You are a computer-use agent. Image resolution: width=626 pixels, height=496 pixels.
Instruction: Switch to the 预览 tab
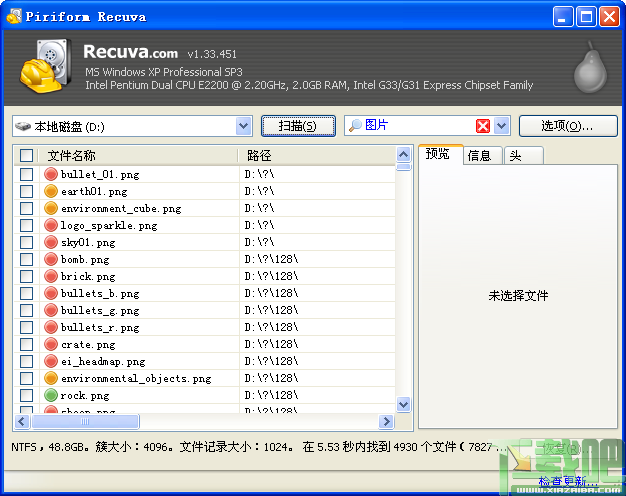coord(441,154)
